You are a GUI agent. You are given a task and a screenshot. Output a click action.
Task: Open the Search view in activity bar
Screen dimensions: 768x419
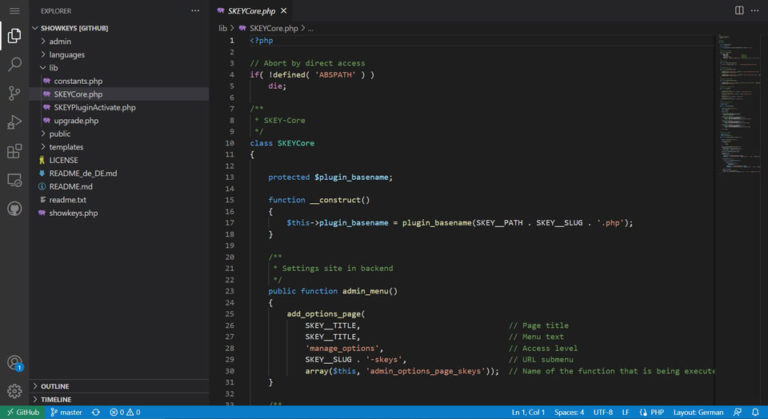tap(14, 64)
